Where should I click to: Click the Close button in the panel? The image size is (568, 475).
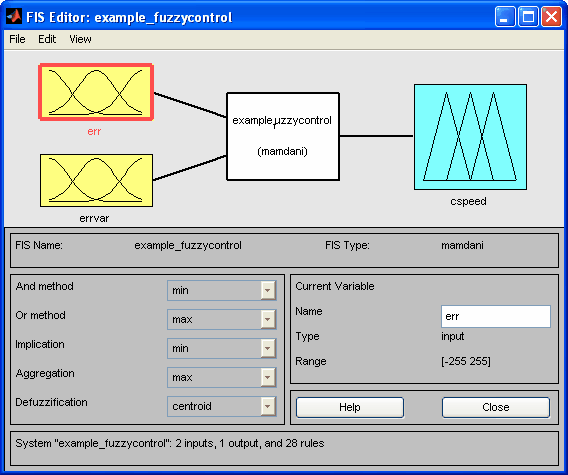coord(496,407)
